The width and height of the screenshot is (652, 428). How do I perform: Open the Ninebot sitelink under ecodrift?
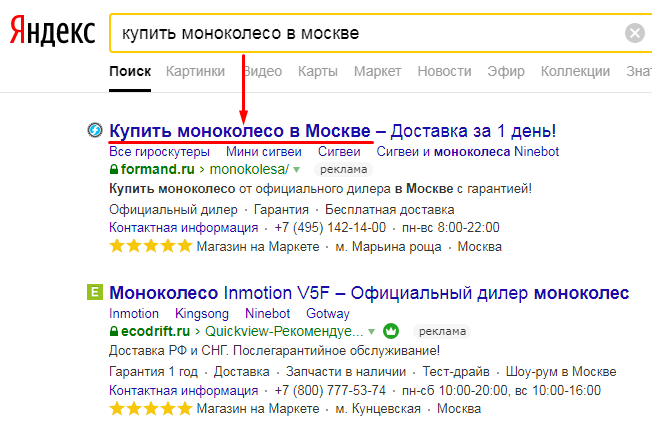click(267, 313)
